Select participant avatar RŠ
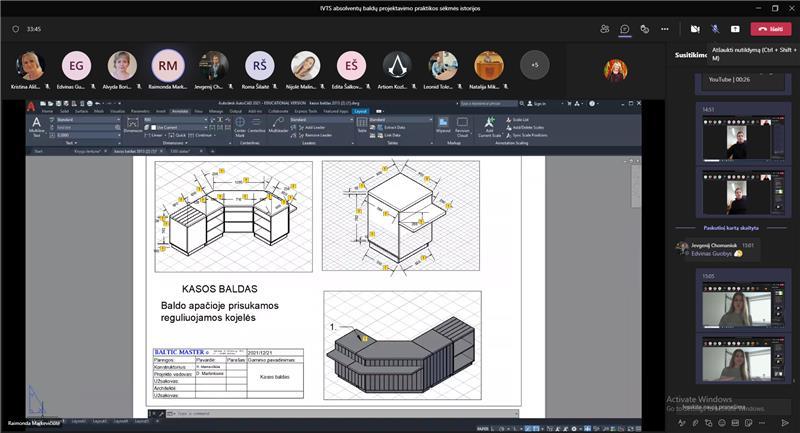The width and height of the screenshot is (800, 433). pos(259,65)
